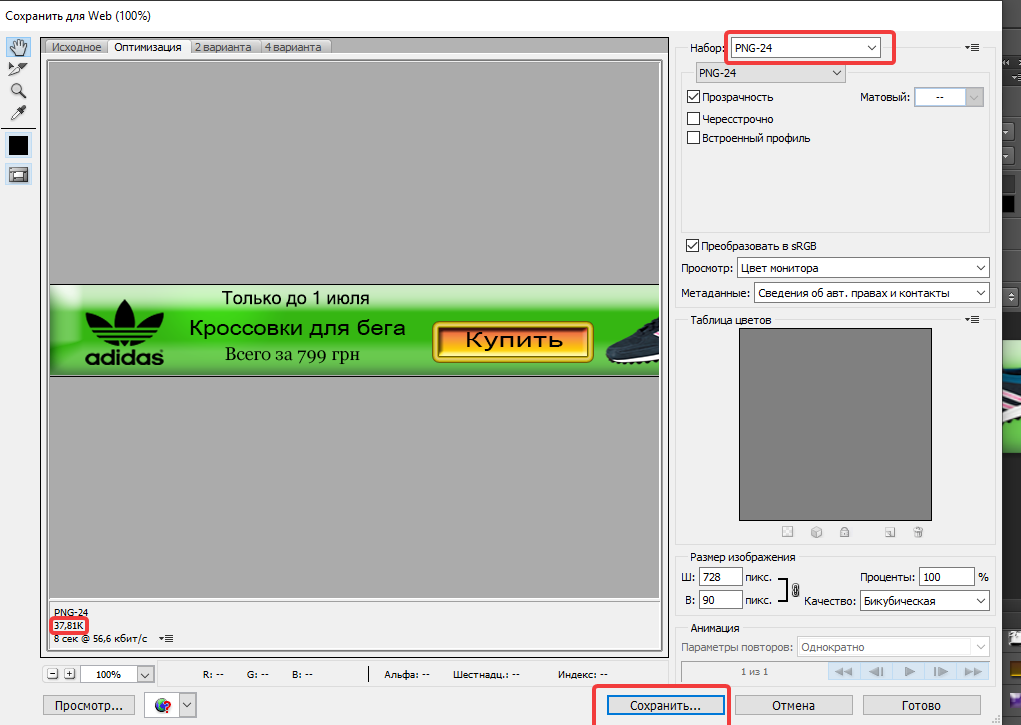Screen dimensions: 1021x725
Task: Click the width Ш field with 728
Action: [x=720, y=577]
